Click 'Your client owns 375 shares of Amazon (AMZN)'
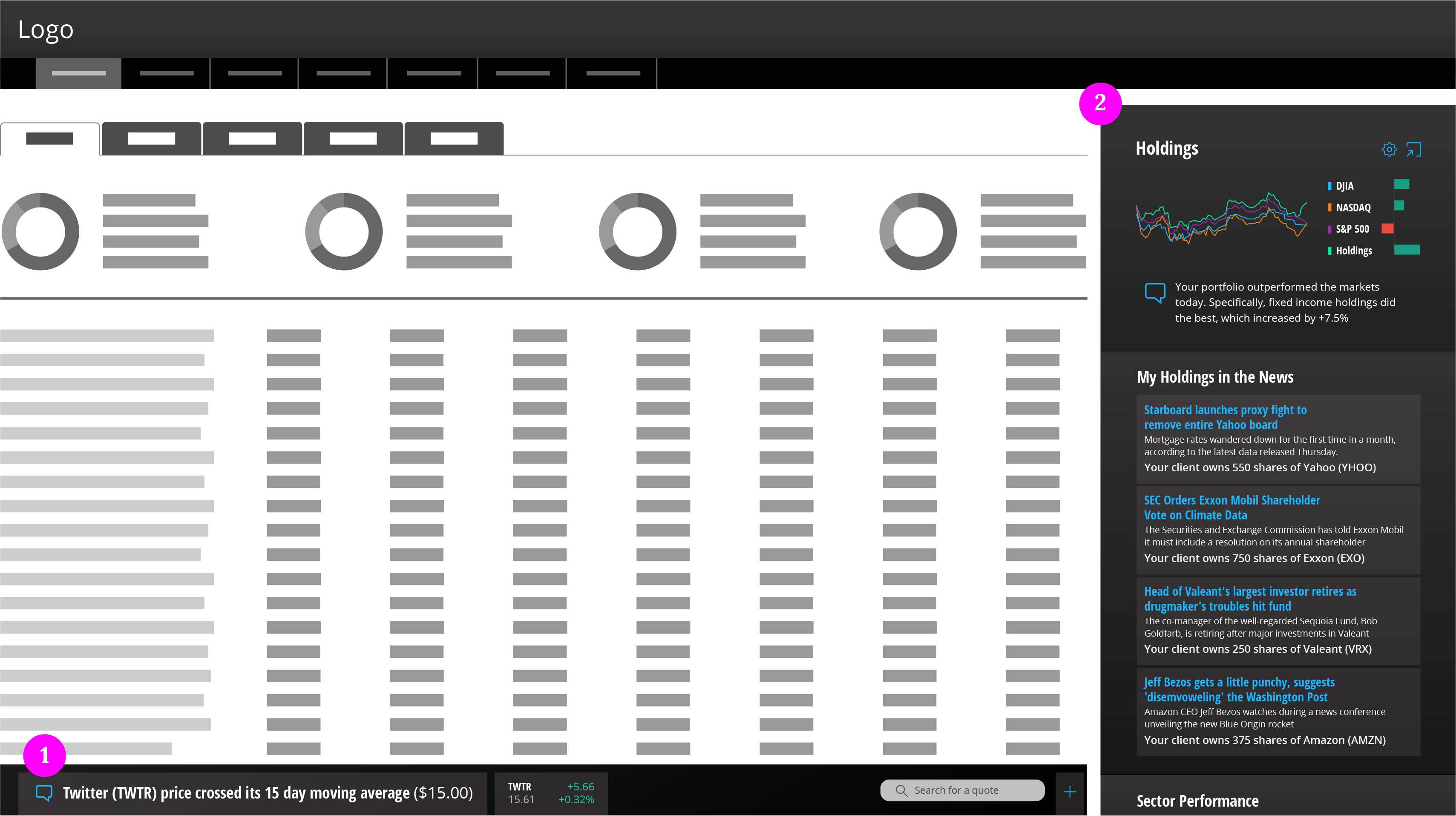The width and height of the screenshot is (1456, 816). tap(1265, 740)
